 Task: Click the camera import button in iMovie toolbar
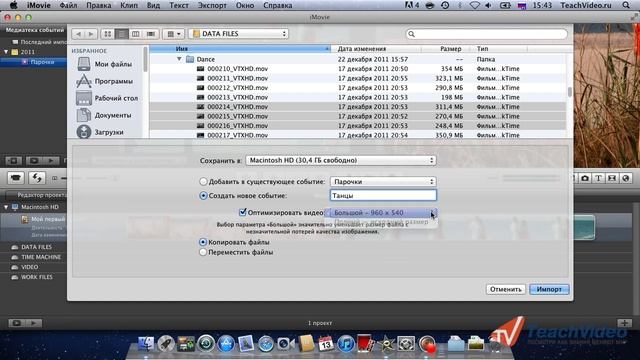[16, 178]
